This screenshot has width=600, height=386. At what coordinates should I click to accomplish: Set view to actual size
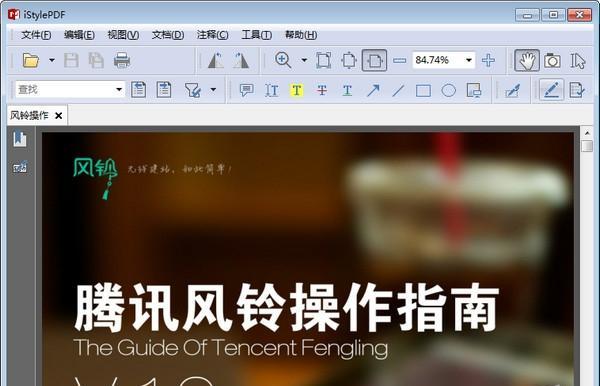coord(324,60)
